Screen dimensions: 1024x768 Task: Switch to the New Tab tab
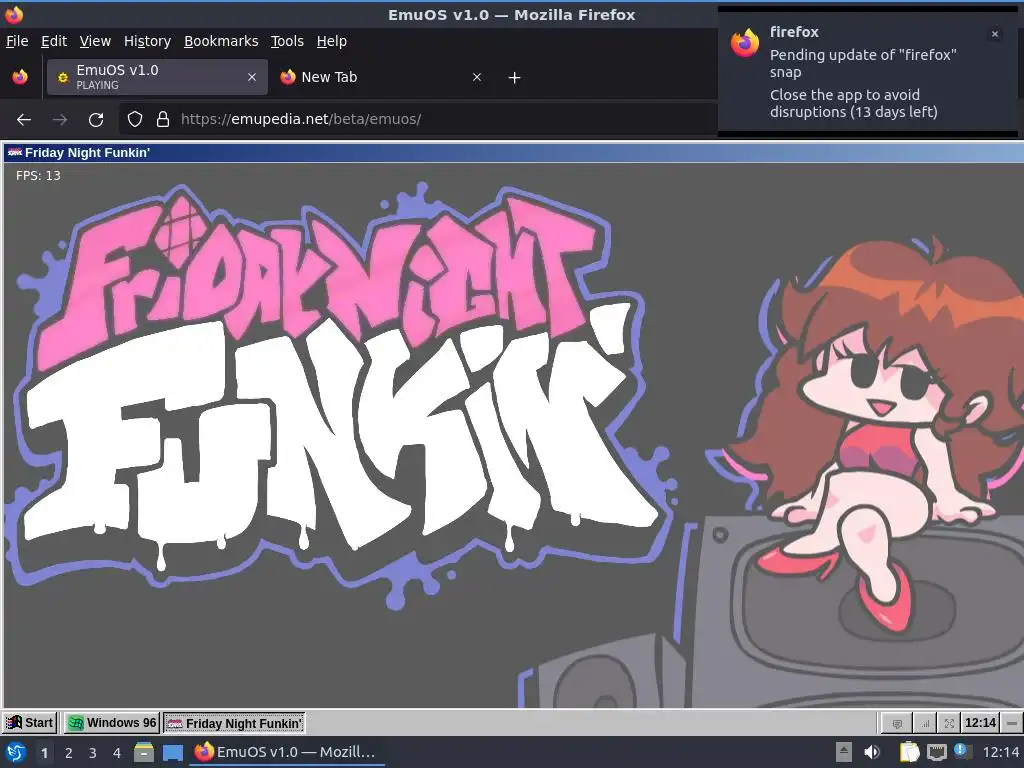coord(382,77)
